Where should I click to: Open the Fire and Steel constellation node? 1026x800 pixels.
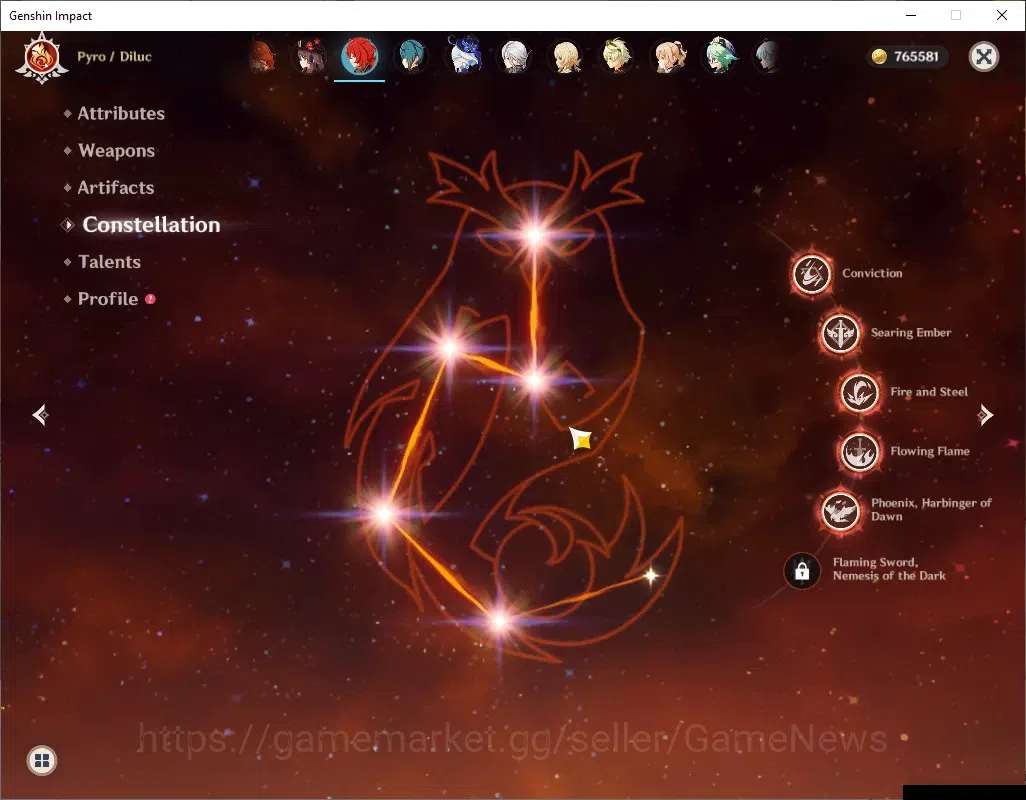[x=859, y=392]
